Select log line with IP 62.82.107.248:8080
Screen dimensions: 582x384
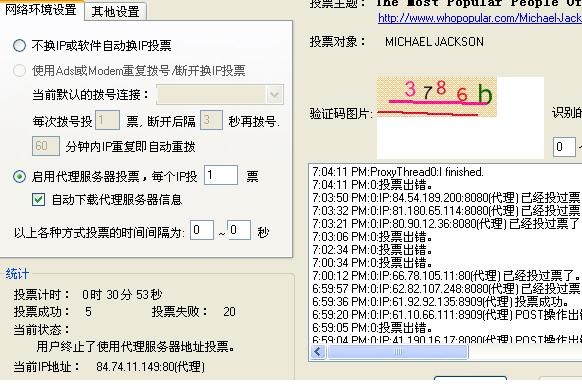447,289
